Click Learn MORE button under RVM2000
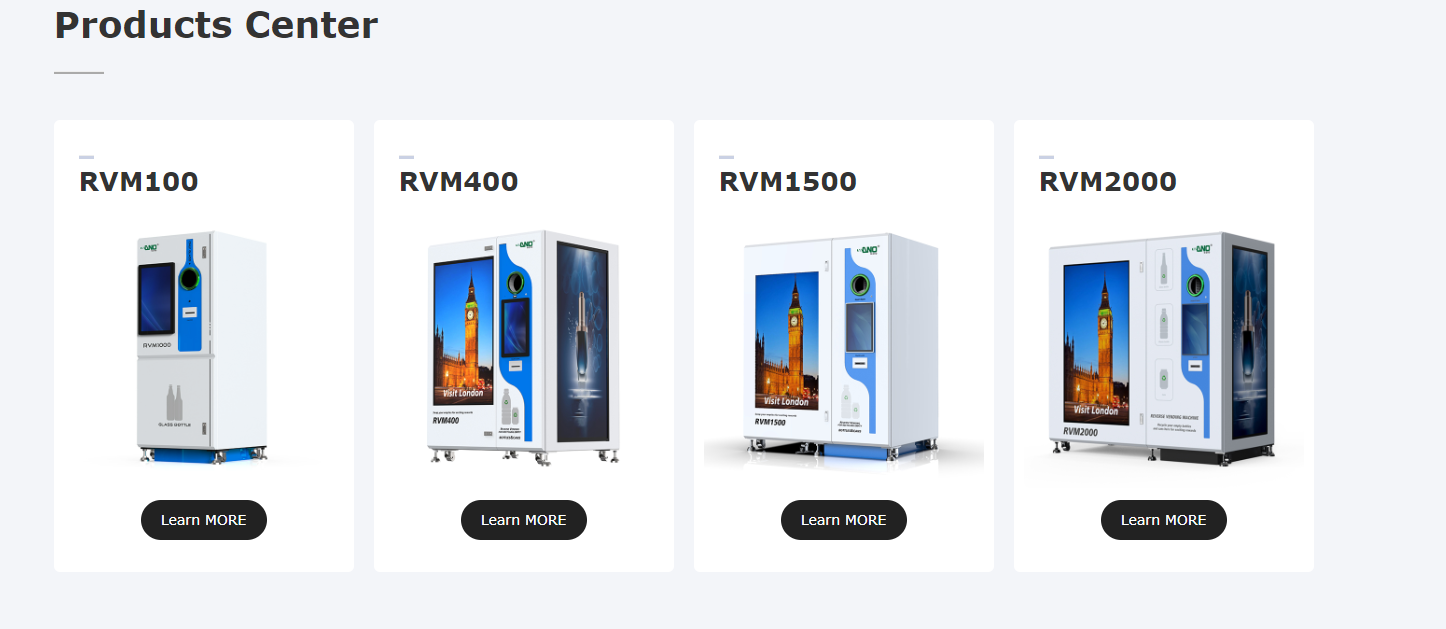Screen dimensions: 1446x629 pyautogui.click(x=1164, y=520)
